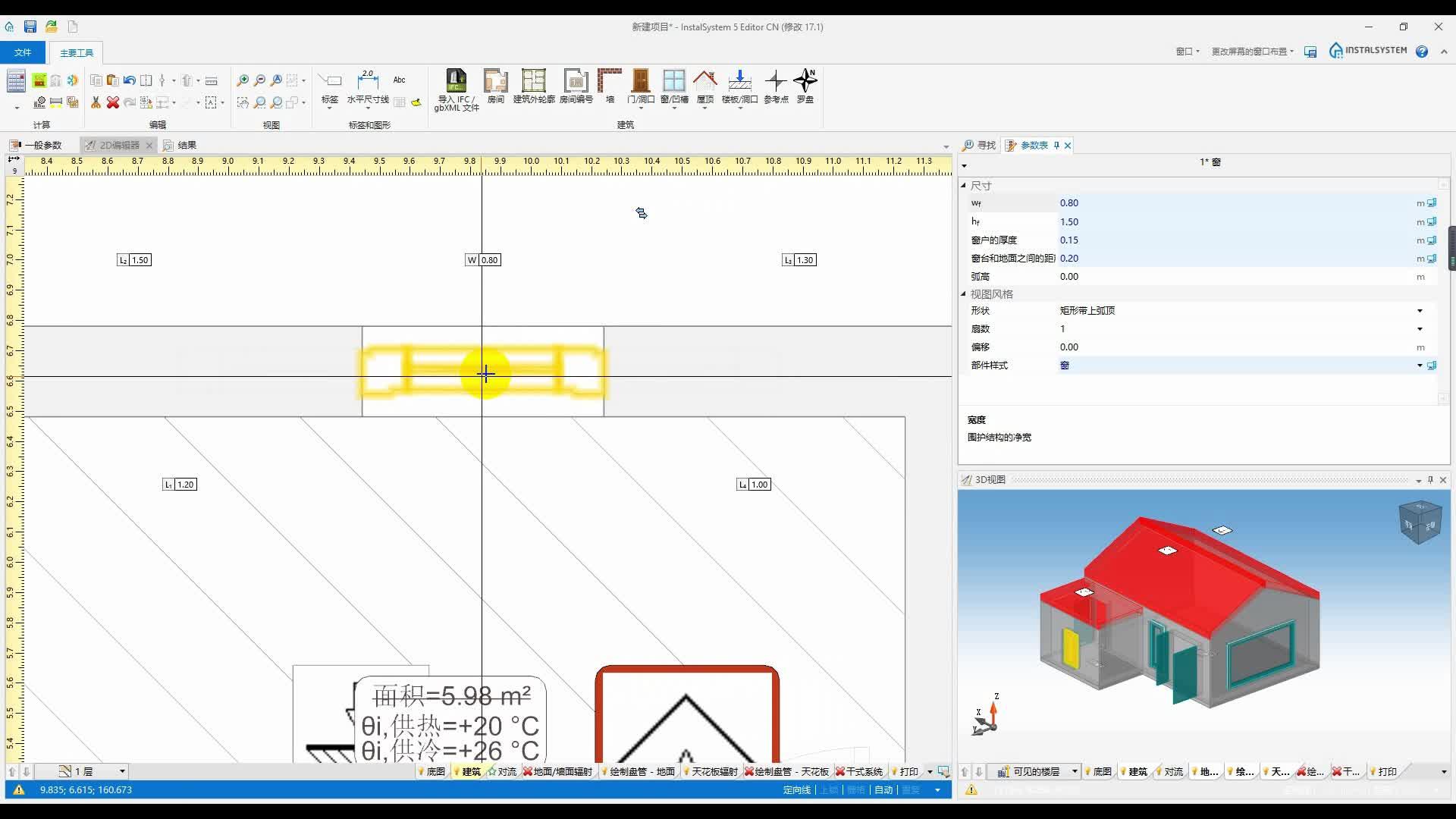Click the 3D view orientation cube
1456x819 pixels.
(1420, 522)
